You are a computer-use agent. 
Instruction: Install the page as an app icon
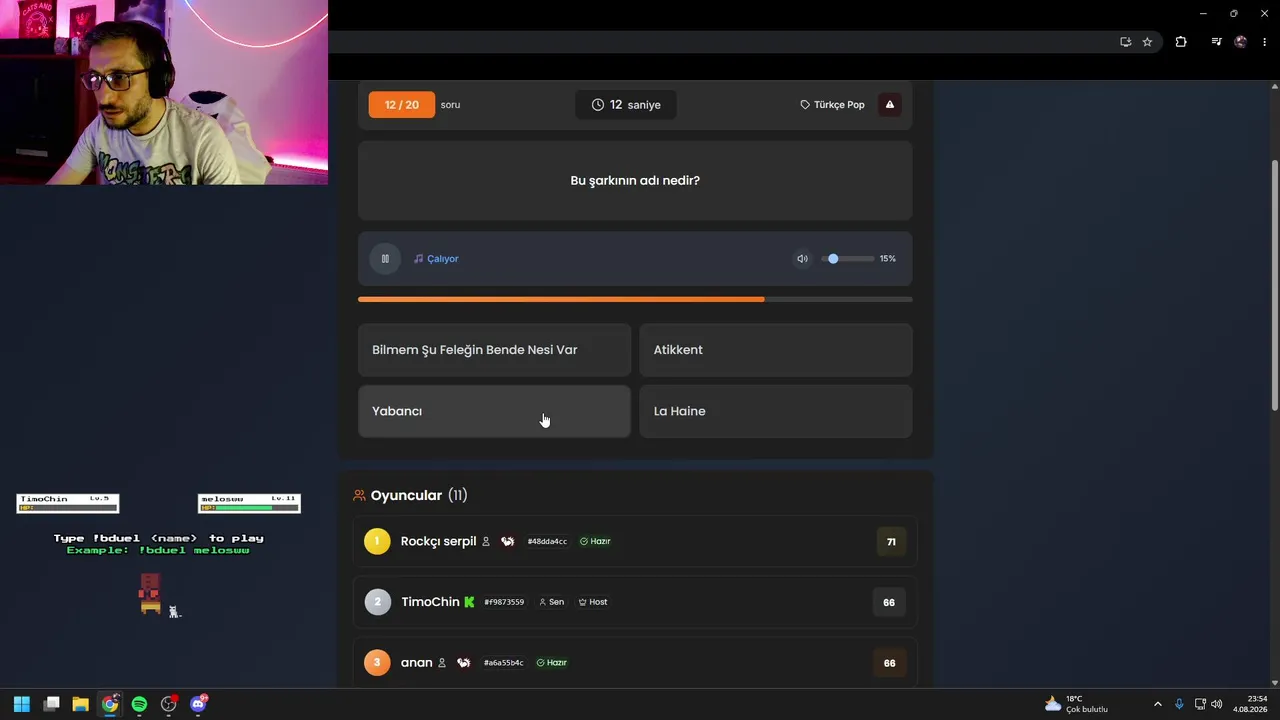[x=1125, y=42]
